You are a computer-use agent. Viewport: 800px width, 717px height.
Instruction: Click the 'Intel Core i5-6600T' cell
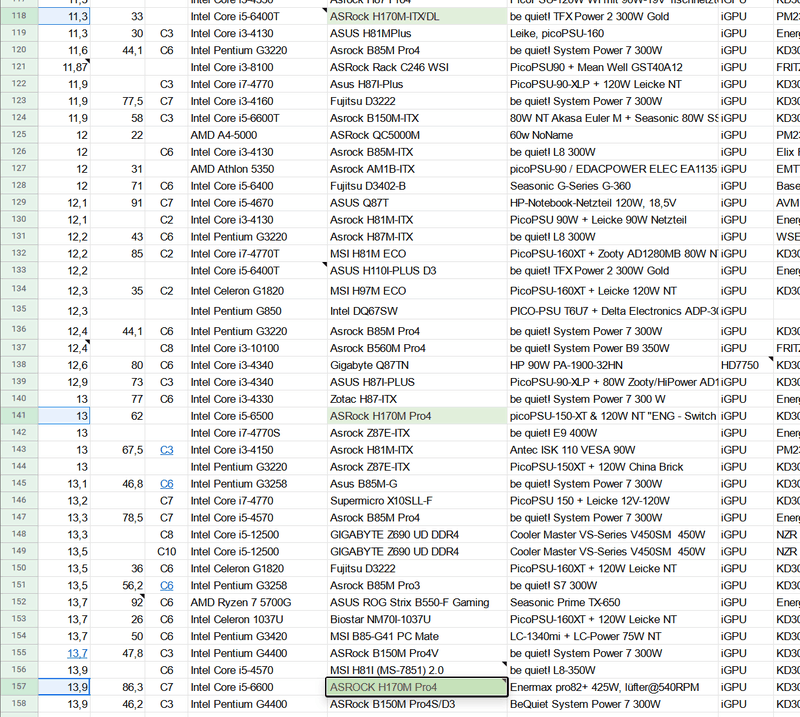[258, 118]
